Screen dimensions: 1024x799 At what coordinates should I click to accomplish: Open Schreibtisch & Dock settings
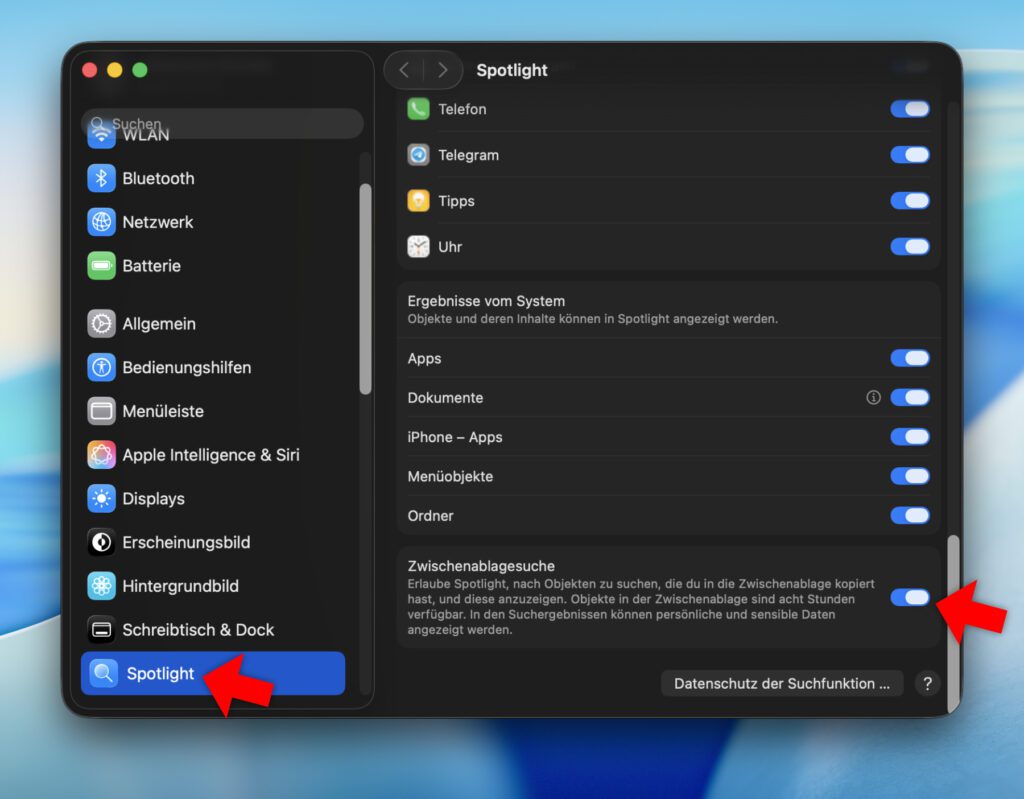[x=197, y=630]
